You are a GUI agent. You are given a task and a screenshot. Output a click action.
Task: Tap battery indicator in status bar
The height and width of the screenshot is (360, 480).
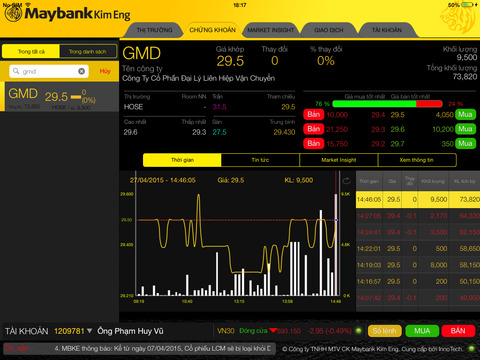tap(467, 5)
